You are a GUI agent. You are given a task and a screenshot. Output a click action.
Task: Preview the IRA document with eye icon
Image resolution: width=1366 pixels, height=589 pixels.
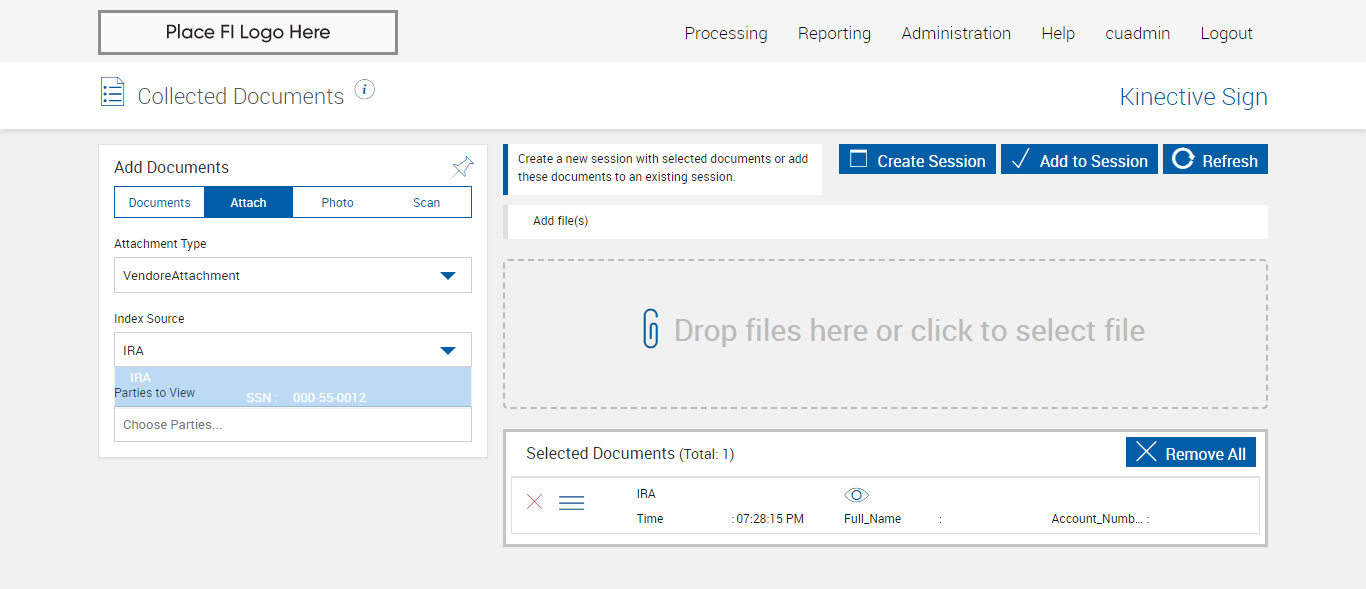(x=856, y=495)
